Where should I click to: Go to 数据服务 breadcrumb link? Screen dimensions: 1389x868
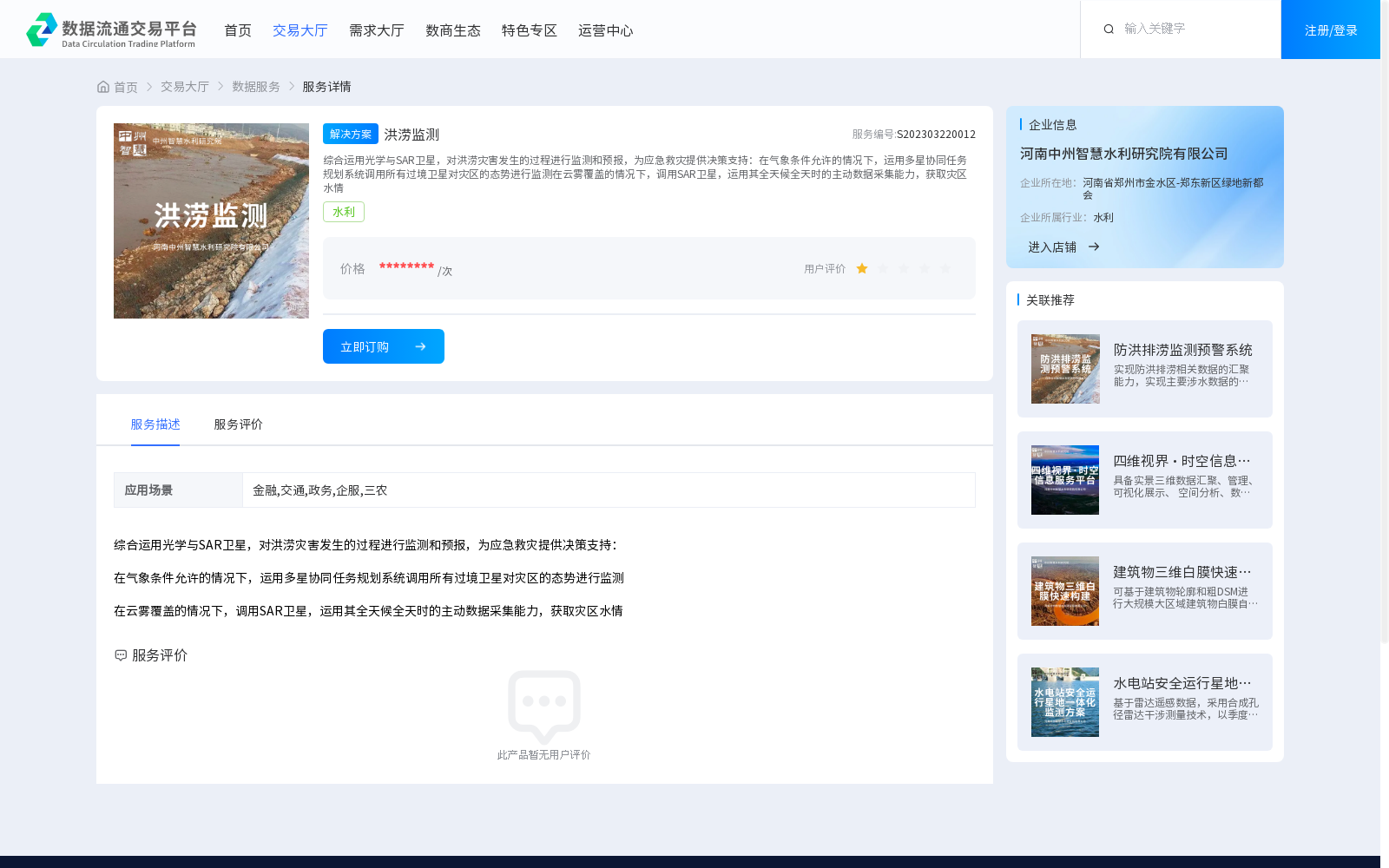pos(256,87)
